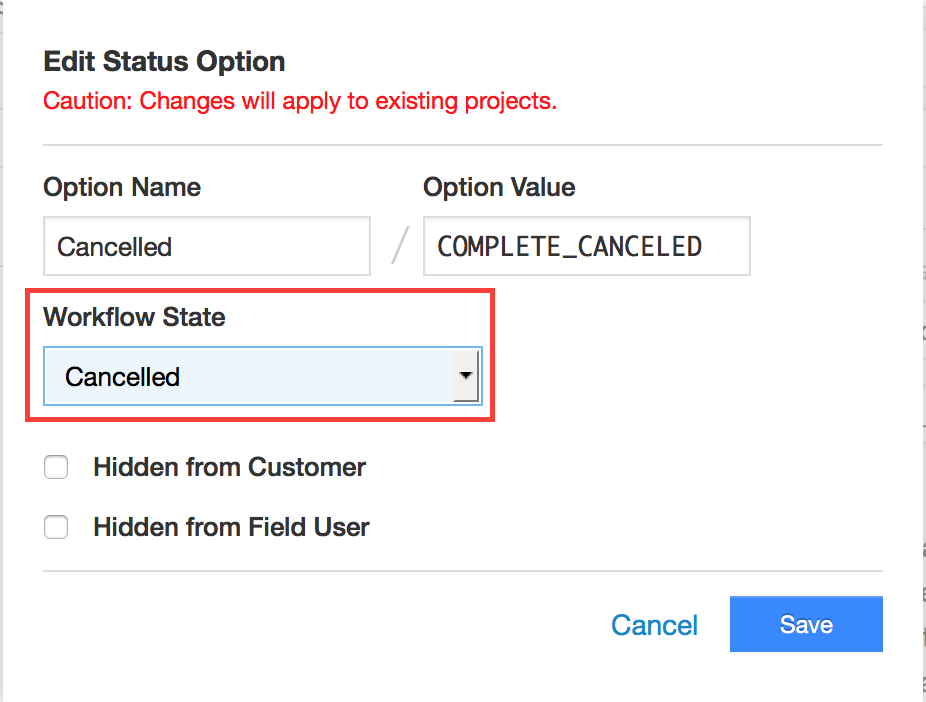Enable the Hidden from Customer checkbox
The image size is (926, 702).
pyautogui.click(x=56, y=467)
